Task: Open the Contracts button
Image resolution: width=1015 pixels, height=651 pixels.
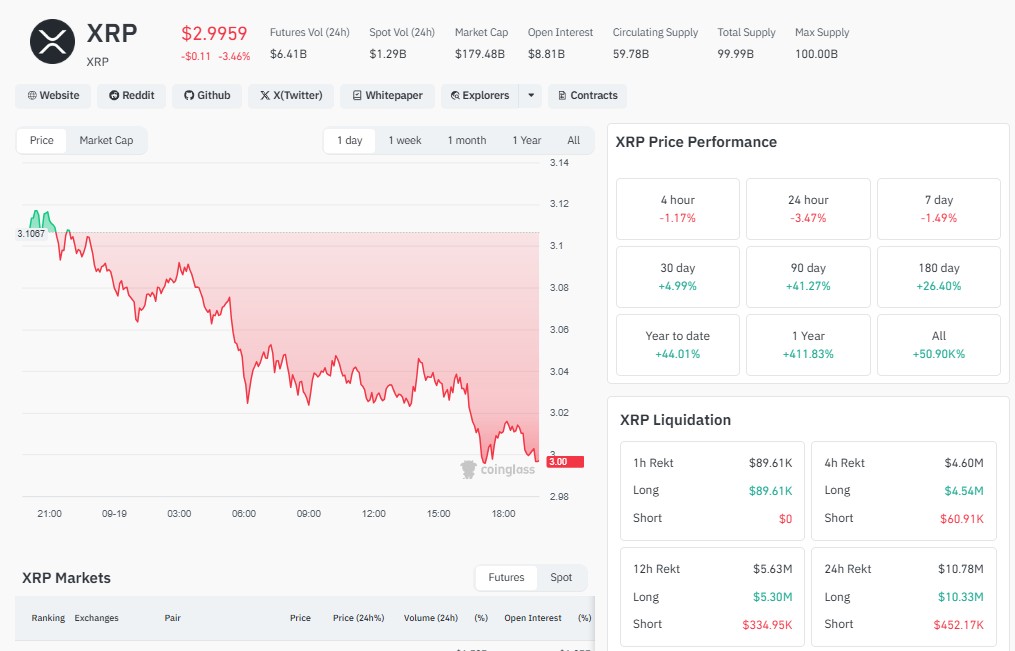Action: (x=587, y=96)
